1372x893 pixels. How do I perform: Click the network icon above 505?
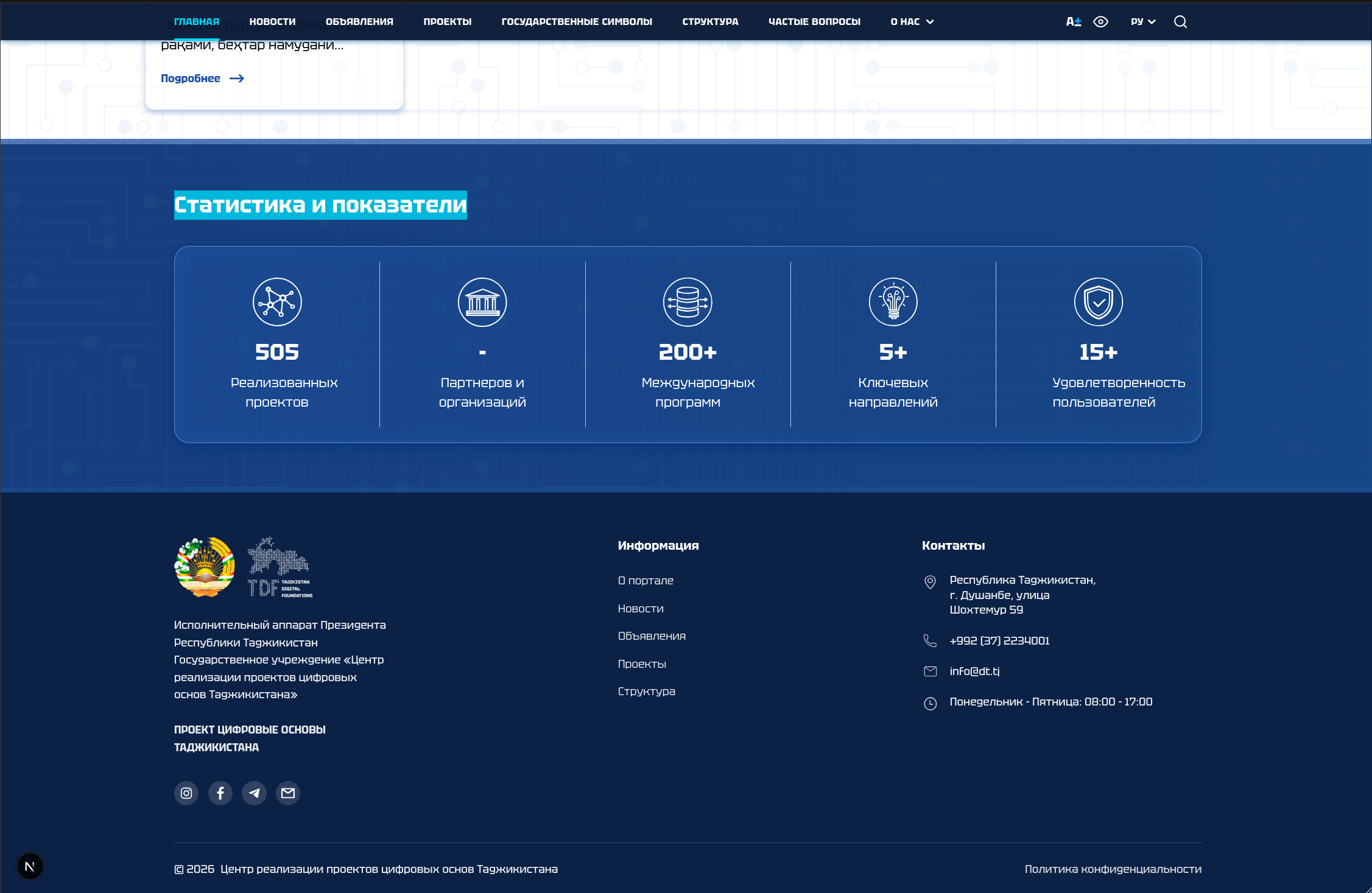[x=277, y=302]
